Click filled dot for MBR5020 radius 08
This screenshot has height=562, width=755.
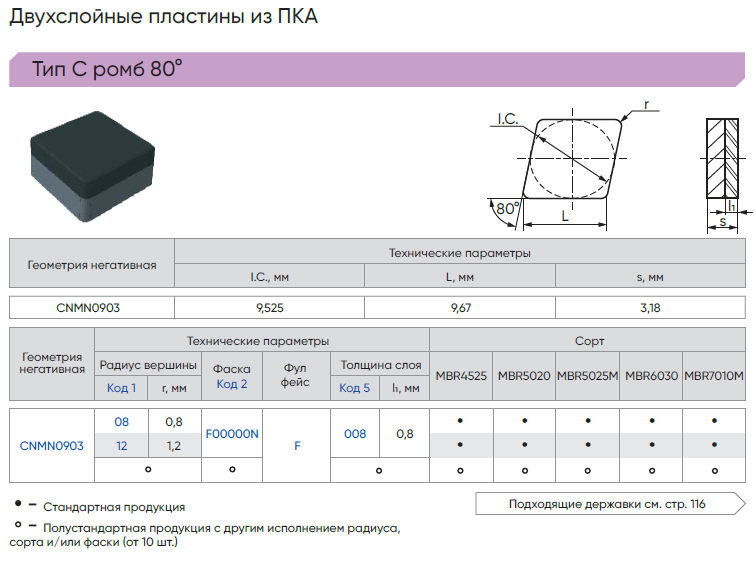(x=525, y=421)
